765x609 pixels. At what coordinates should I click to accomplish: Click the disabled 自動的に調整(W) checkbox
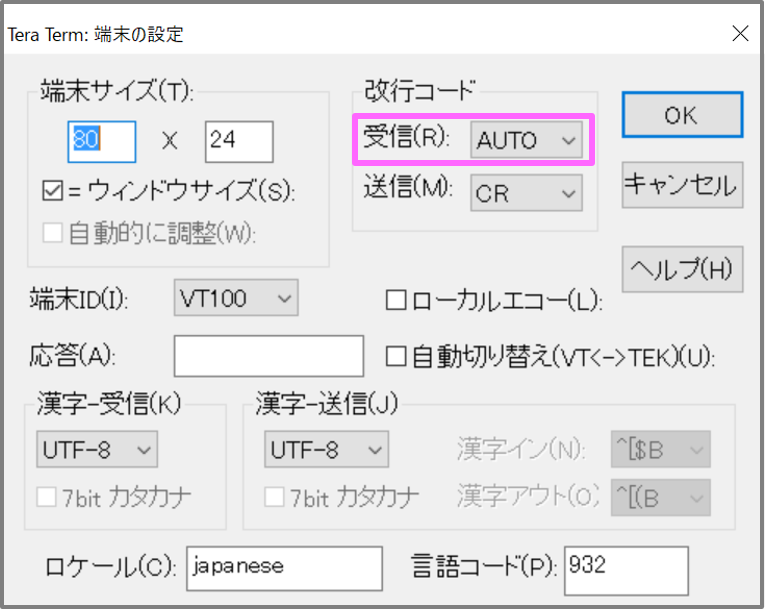tap(53, 233)
